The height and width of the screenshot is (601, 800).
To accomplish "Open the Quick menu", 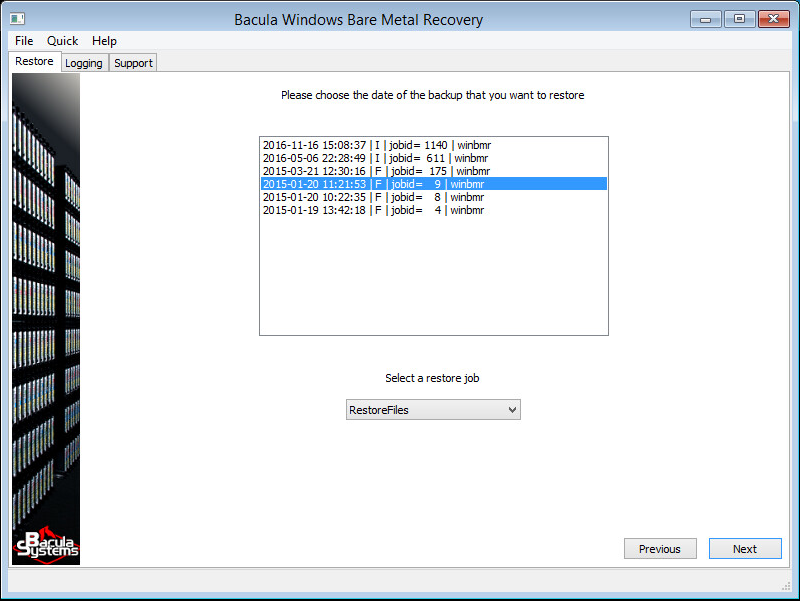I will pos(62,41).
